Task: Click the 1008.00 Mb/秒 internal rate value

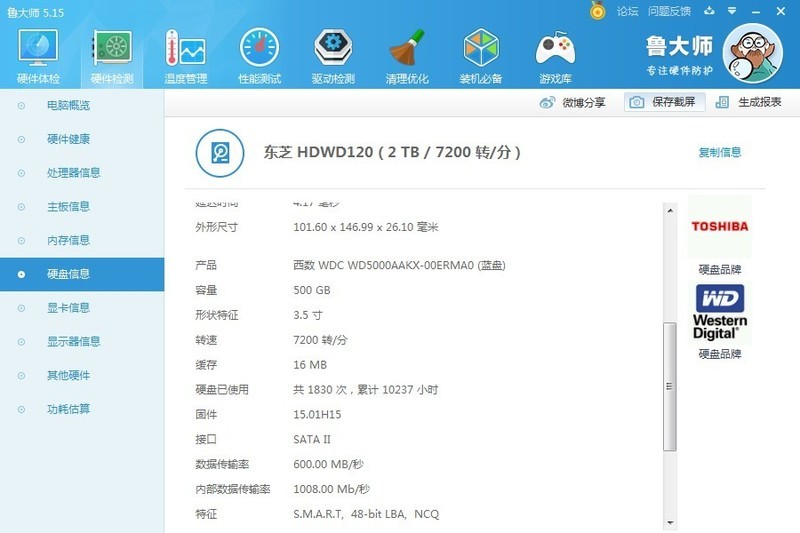Action: 331,489
